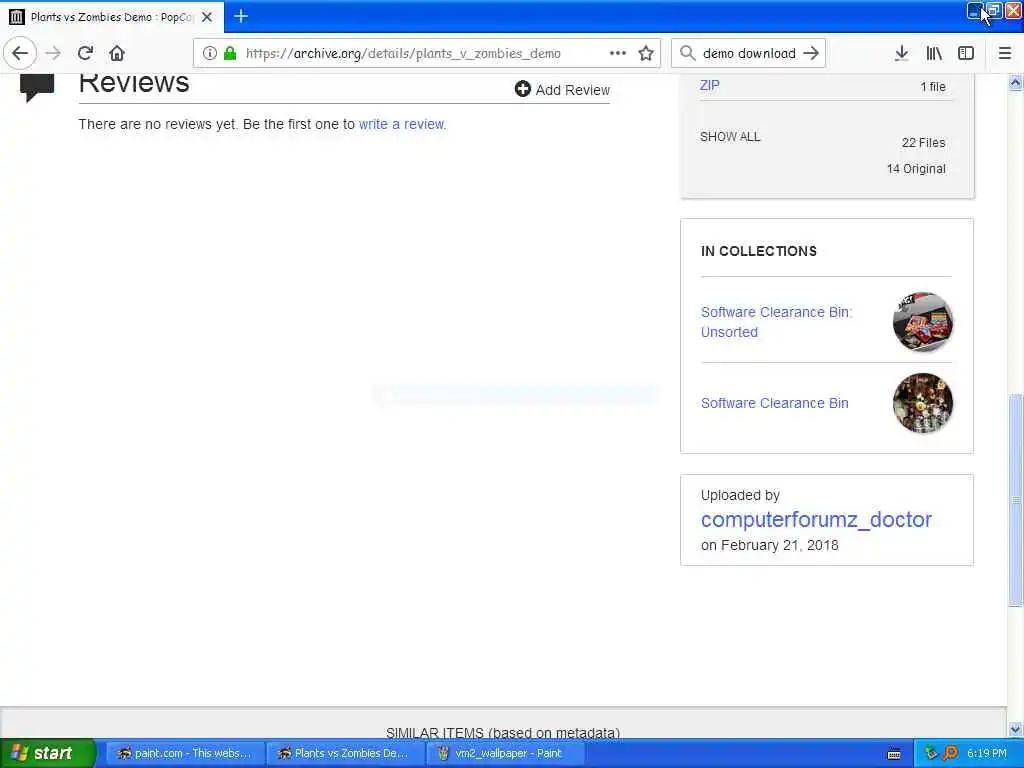Screen dimensions: 1024x768
Task: Click the orange magnifier tray icon
Action: click(950, 753)
